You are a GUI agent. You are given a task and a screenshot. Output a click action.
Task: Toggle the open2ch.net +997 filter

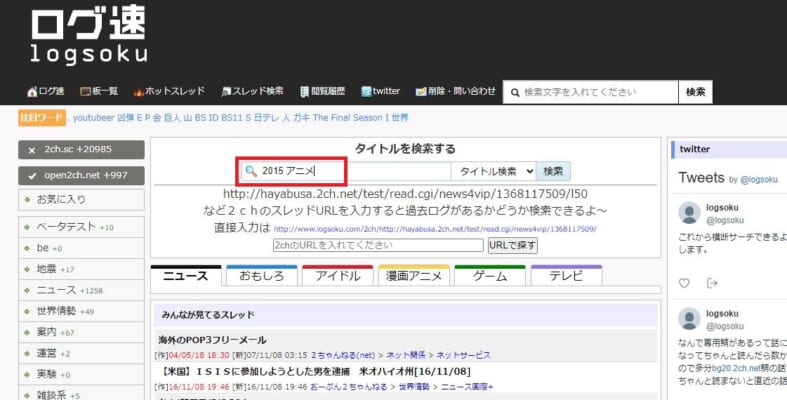[81, 176]
